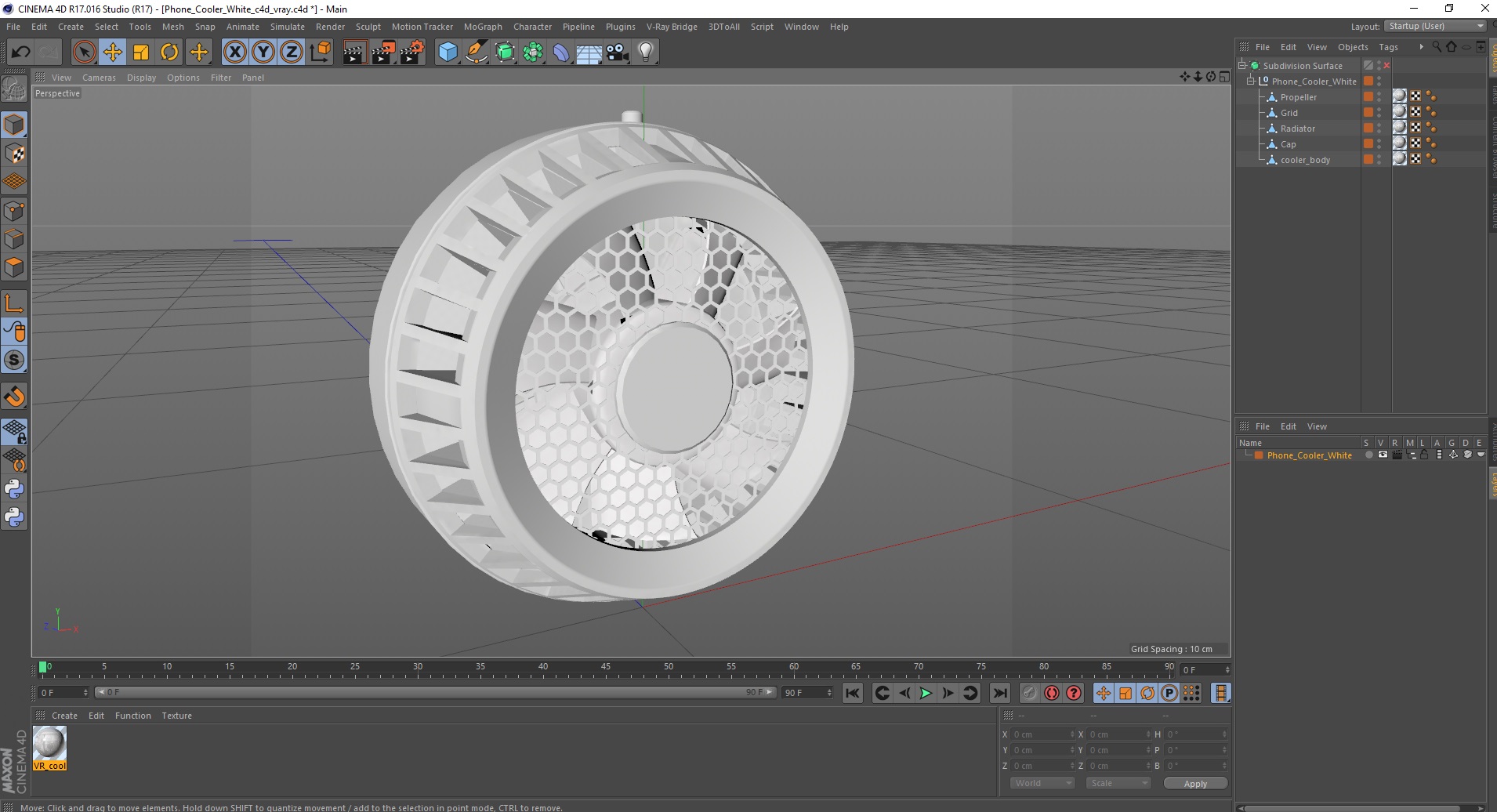Click Record Active Objects button

(1029, 693)
